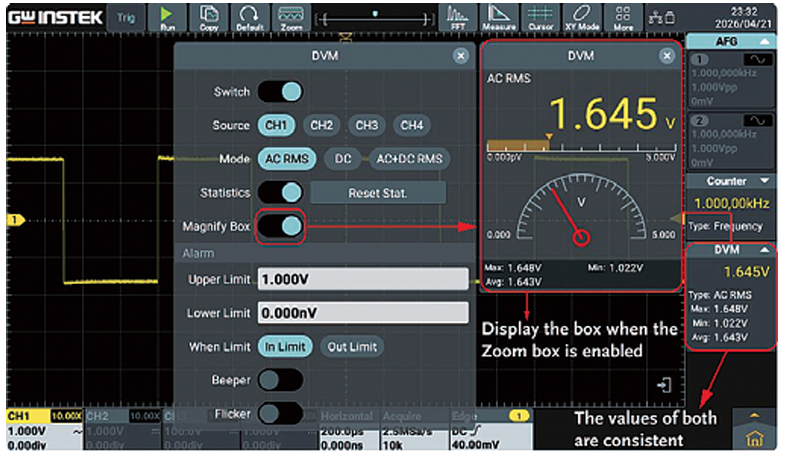The height and width of the screenshot is (456, 785).
Task: Expand the Counter side panel
Action: click(x=764, y=181)
